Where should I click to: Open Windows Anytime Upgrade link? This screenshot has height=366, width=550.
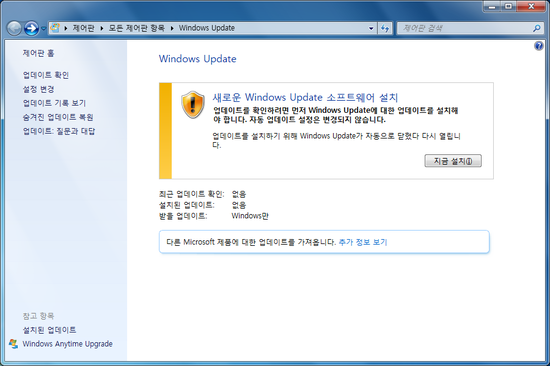67,344
